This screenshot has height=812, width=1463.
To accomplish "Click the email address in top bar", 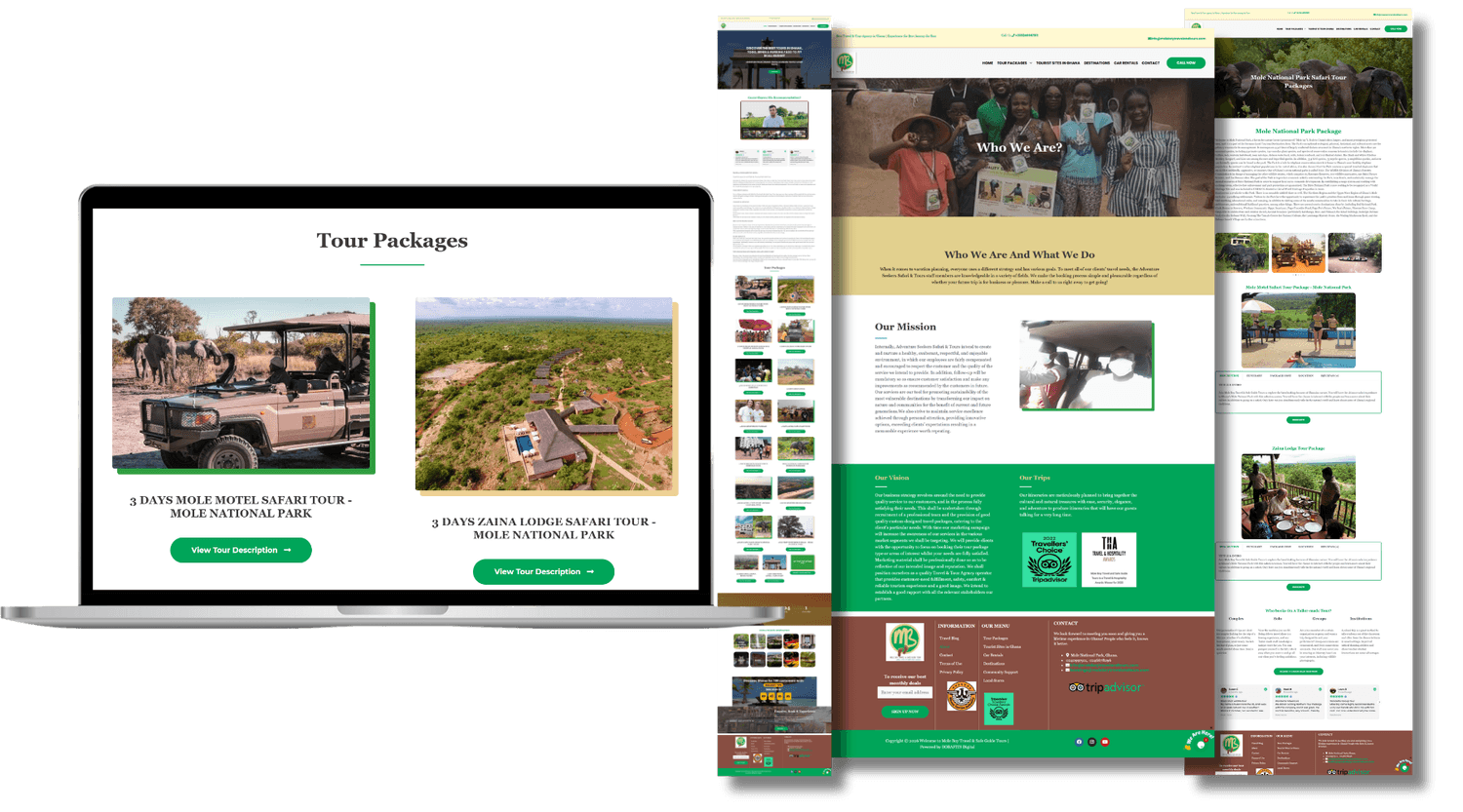I will tap(1177, 38).
